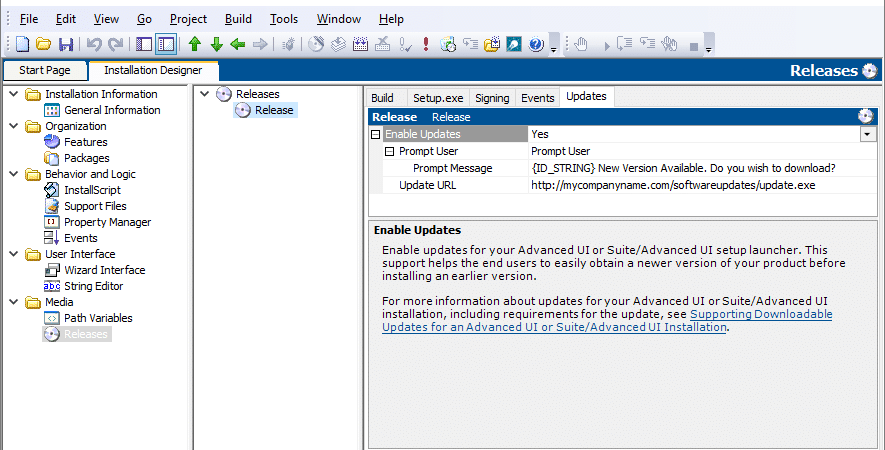This screenshot has width=885, height=450.
Task: Click the green back arrow icon
Action: click(x=238, y=44)
